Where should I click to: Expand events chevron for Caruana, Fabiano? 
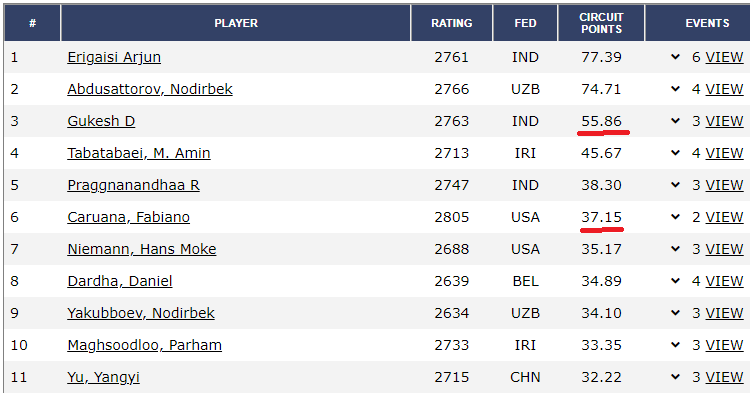(675, 217)
